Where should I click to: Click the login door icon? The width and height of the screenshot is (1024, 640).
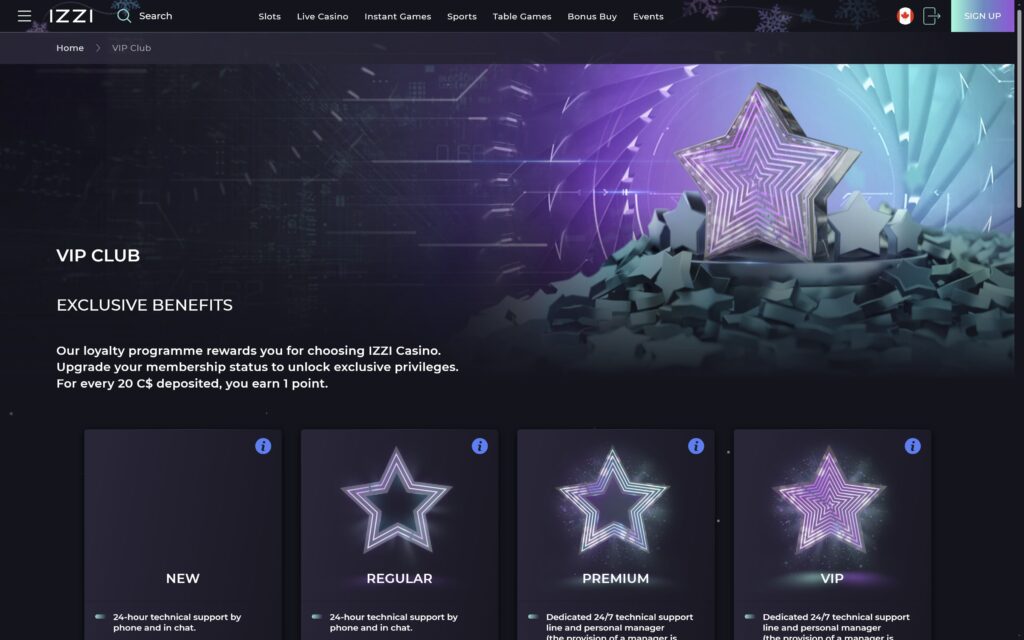(931, 16)
